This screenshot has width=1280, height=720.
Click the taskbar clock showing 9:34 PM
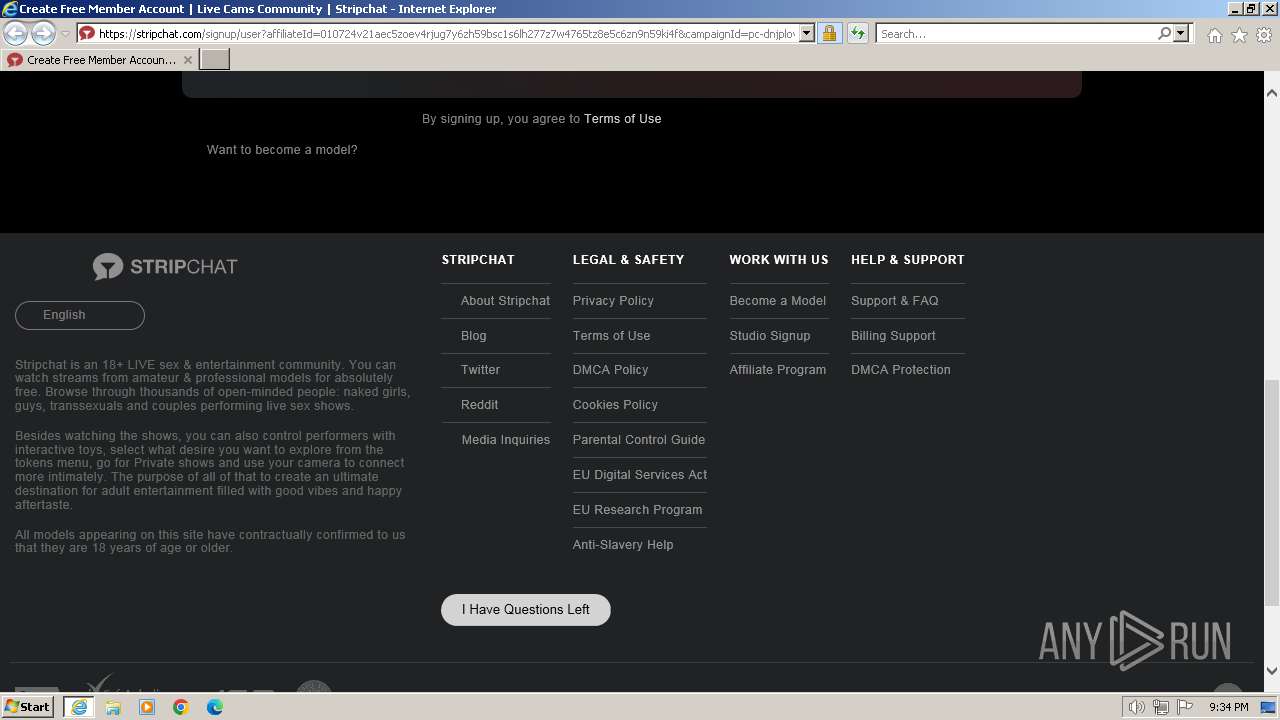[1228, 707]
